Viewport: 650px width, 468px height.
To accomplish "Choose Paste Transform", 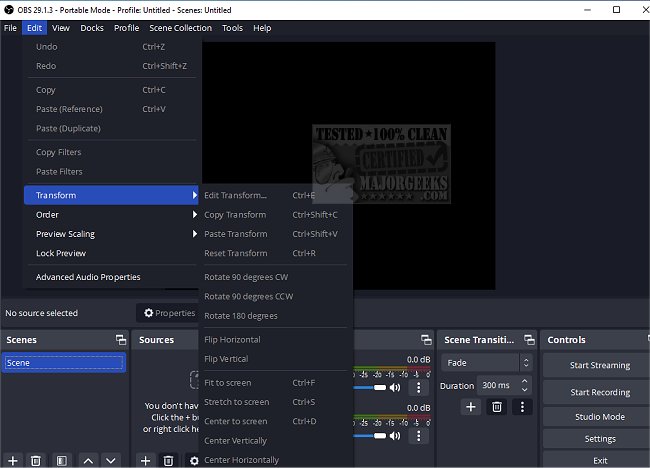I will pos(275,234).
